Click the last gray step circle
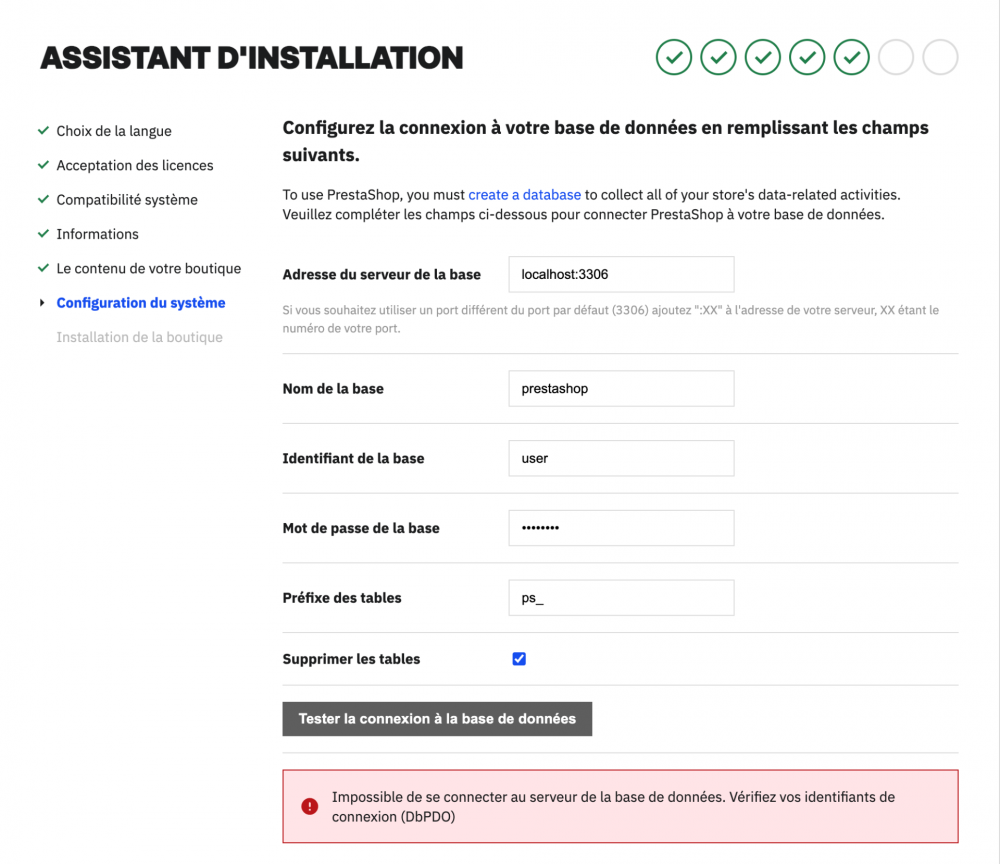This screenshot has width=1000, height=864. tap(940, 57)
